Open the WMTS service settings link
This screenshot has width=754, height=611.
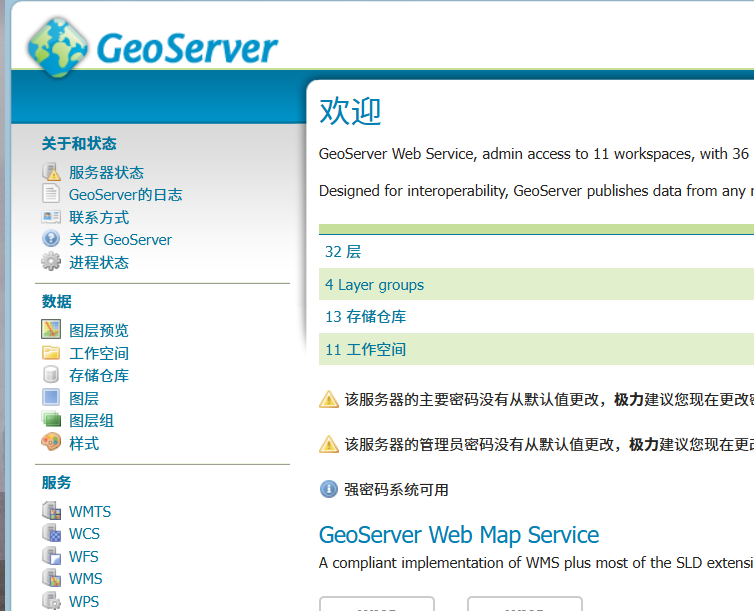pos(90,511)
